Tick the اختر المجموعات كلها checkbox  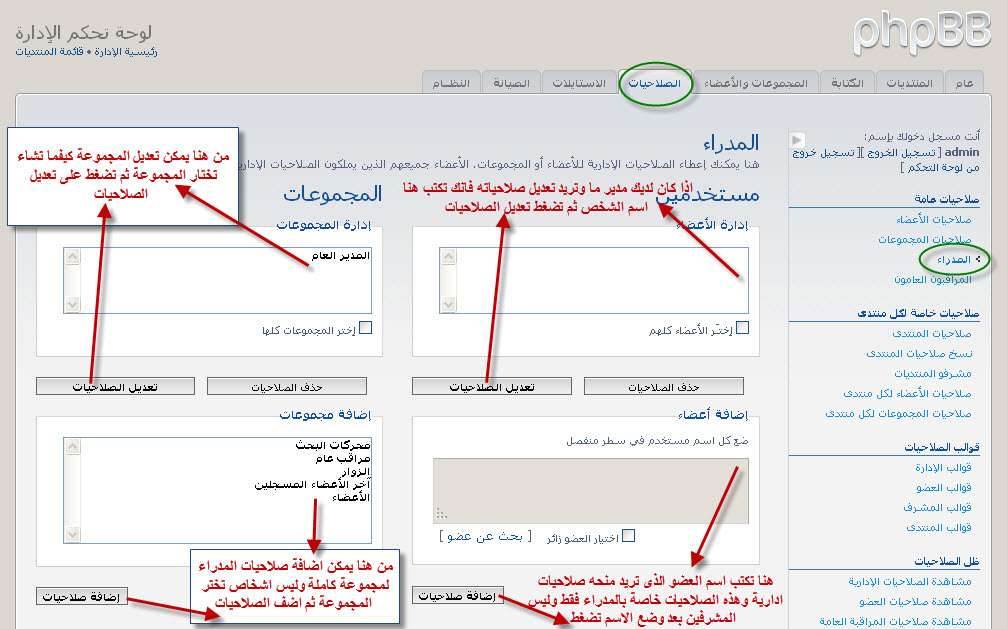(x=365, y=328)
